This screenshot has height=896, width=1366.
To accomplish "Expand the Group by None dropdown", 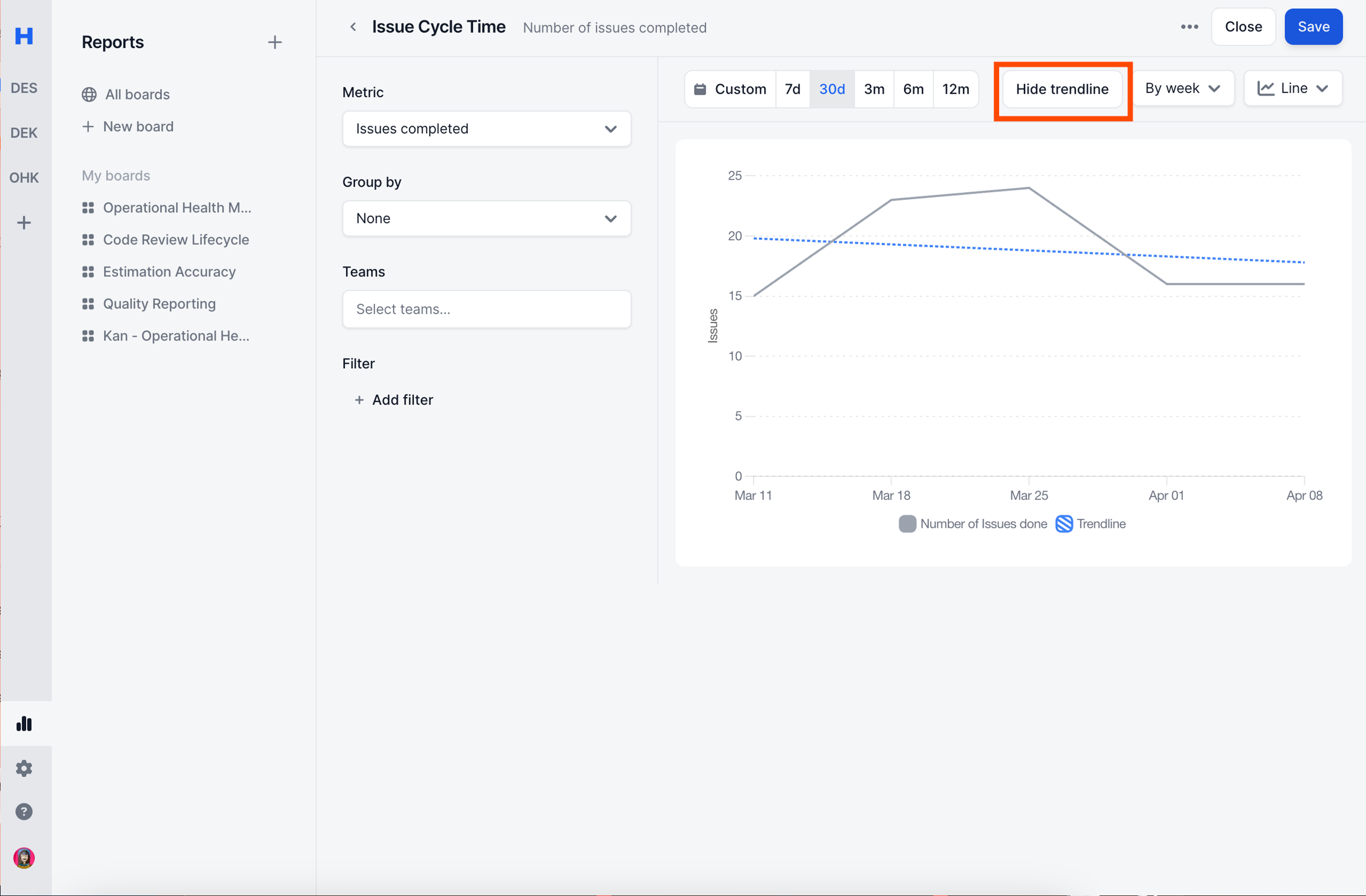I will coord(486,218).
